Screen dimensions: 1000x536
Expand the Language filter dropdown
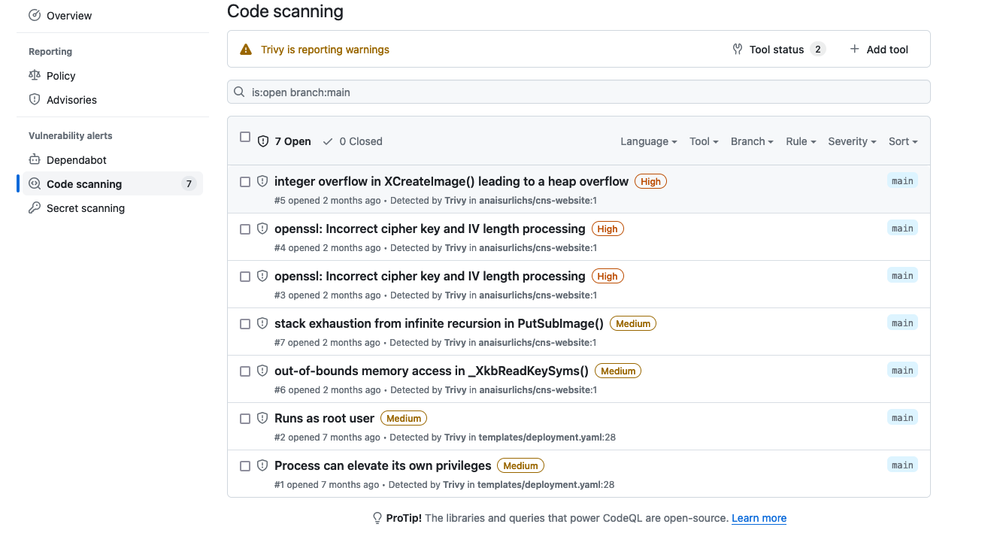648,142
